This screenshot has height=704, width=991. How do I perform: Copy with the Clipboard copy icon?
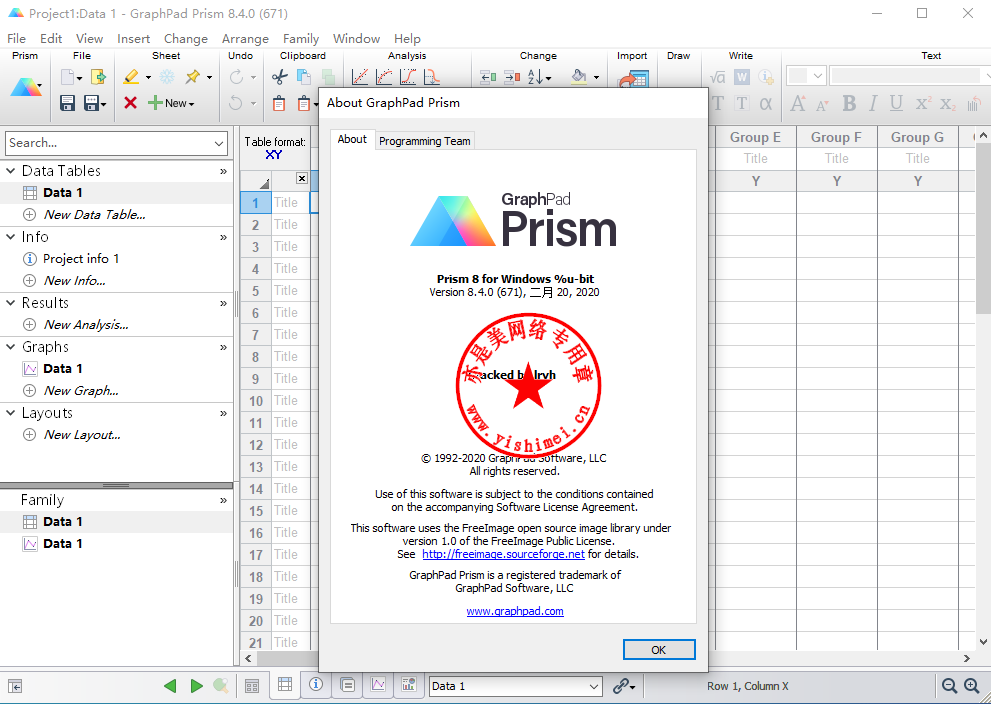coord(304,77)
